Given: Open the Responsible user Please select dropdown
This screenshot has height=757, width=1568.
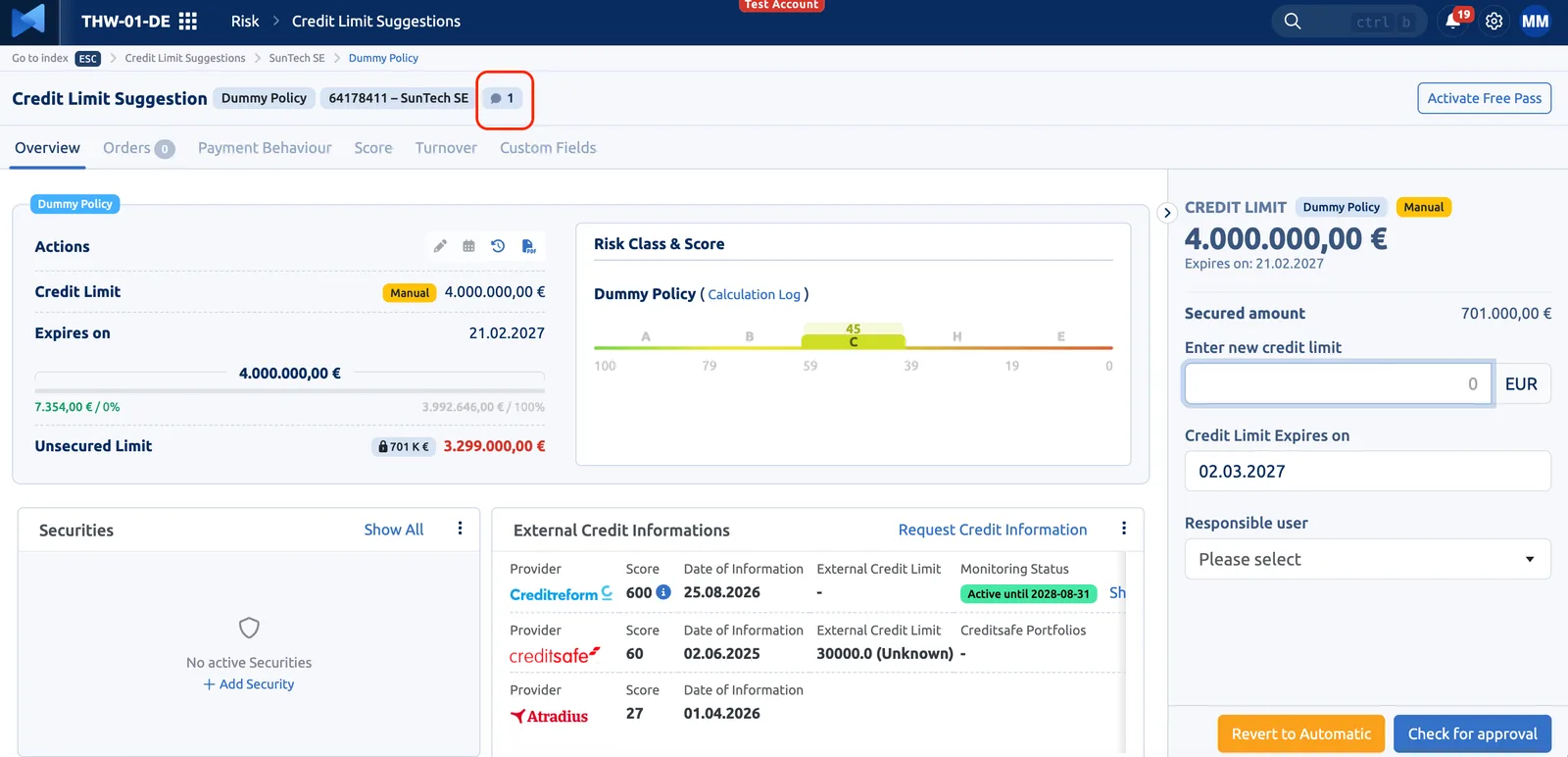Looking at the screenshot, I should click(1367, 559).
